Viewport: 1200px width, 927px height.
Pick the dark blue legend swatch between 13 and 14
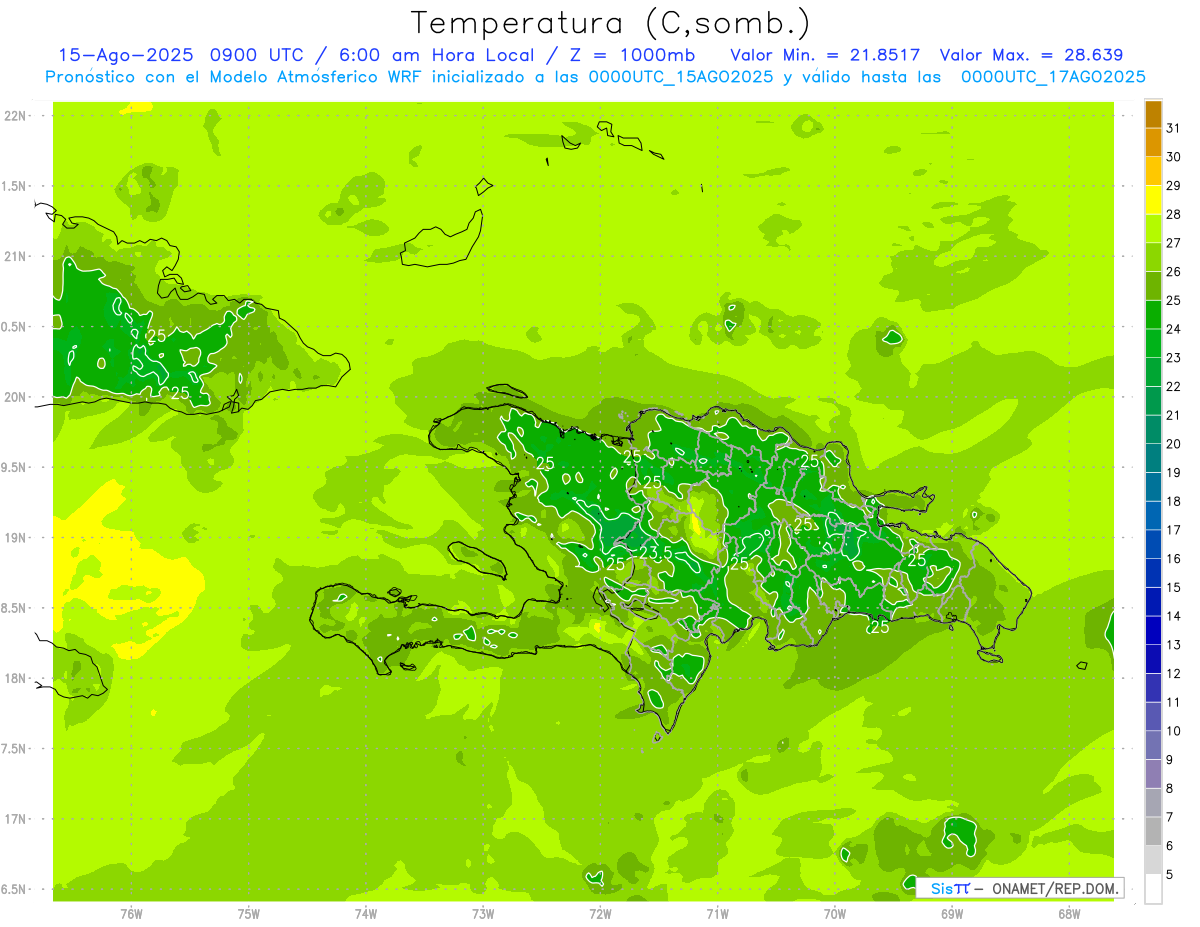[1153, 630]
